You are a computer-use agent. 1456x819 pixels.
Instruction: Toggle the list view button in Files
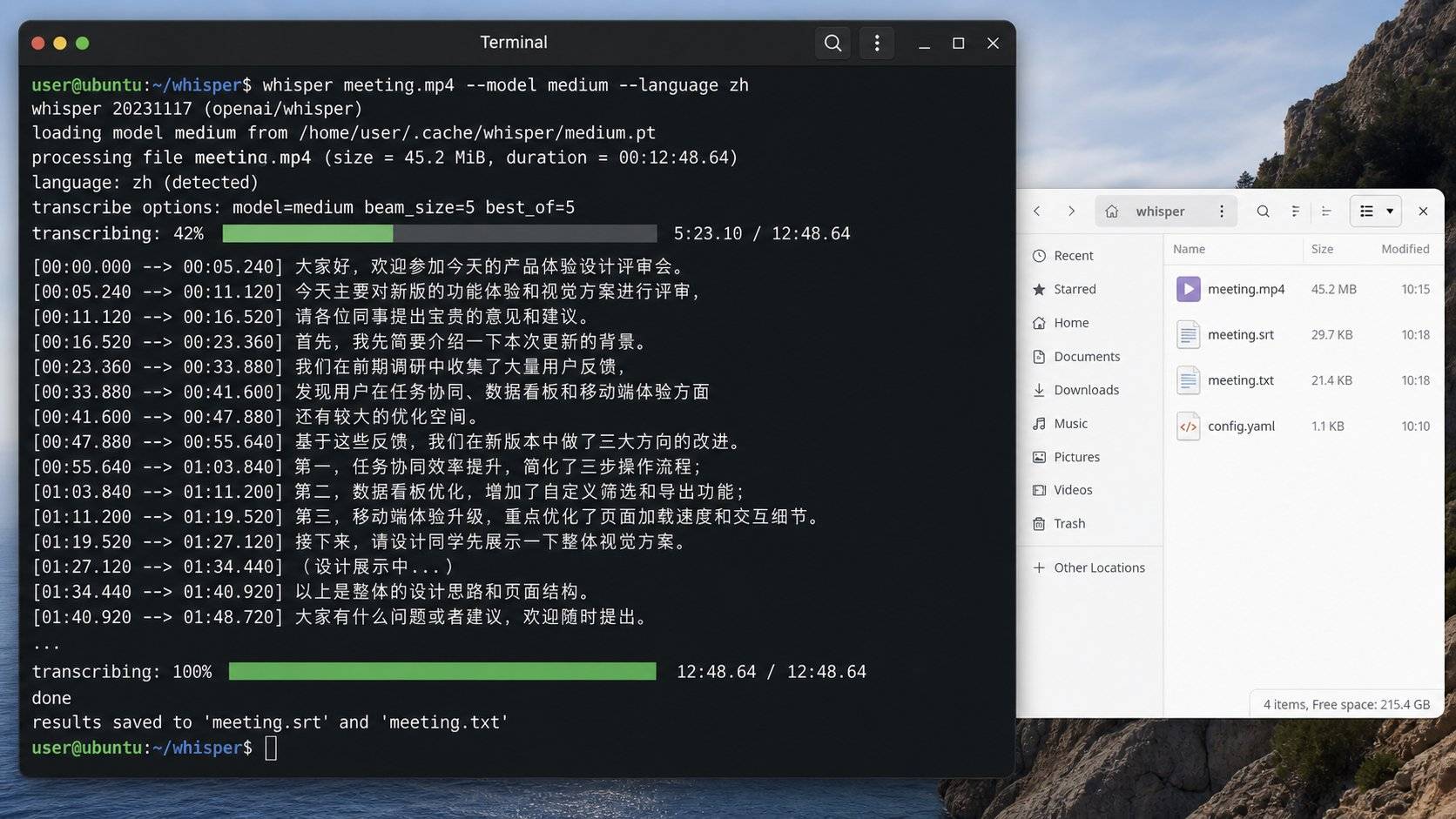(x=1366, y=211)
